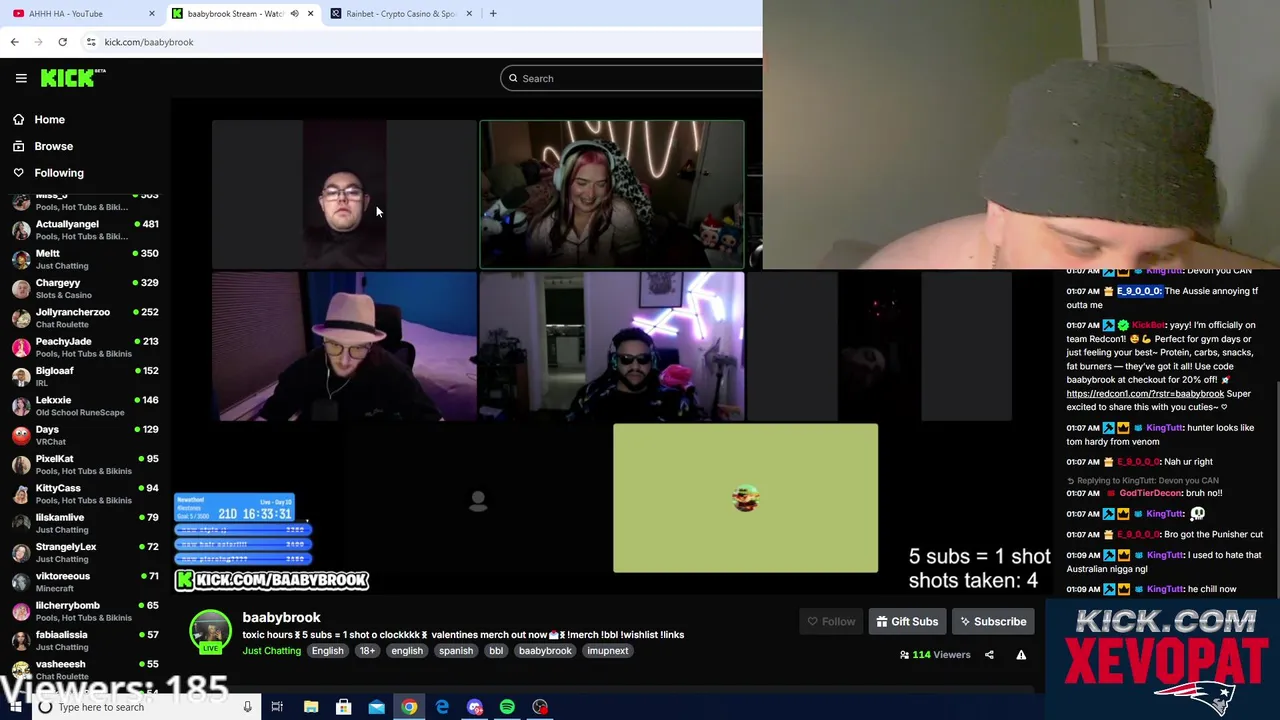Click the spanish tag
1280x720 pixels.
(455, 651)
